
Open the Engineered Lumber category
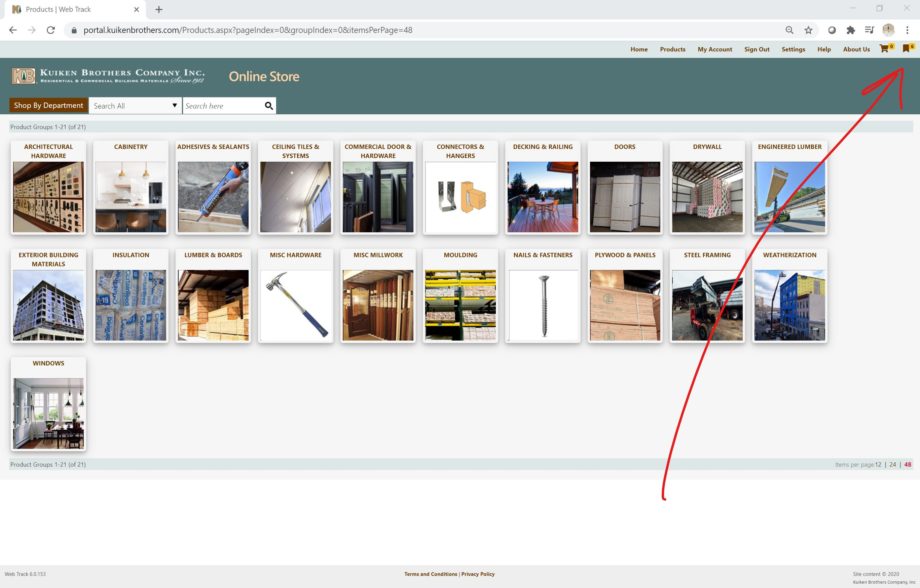[790, 187]
